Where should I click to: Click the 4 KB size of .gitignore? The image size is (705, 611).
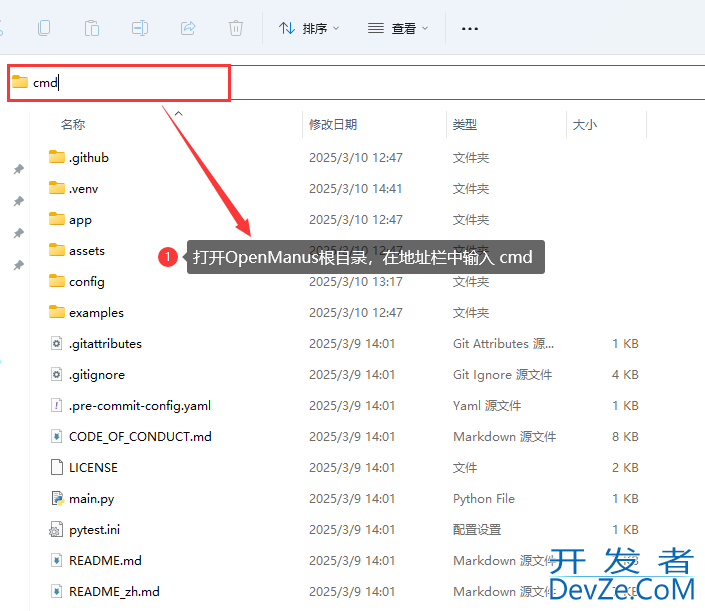point(625,375)
